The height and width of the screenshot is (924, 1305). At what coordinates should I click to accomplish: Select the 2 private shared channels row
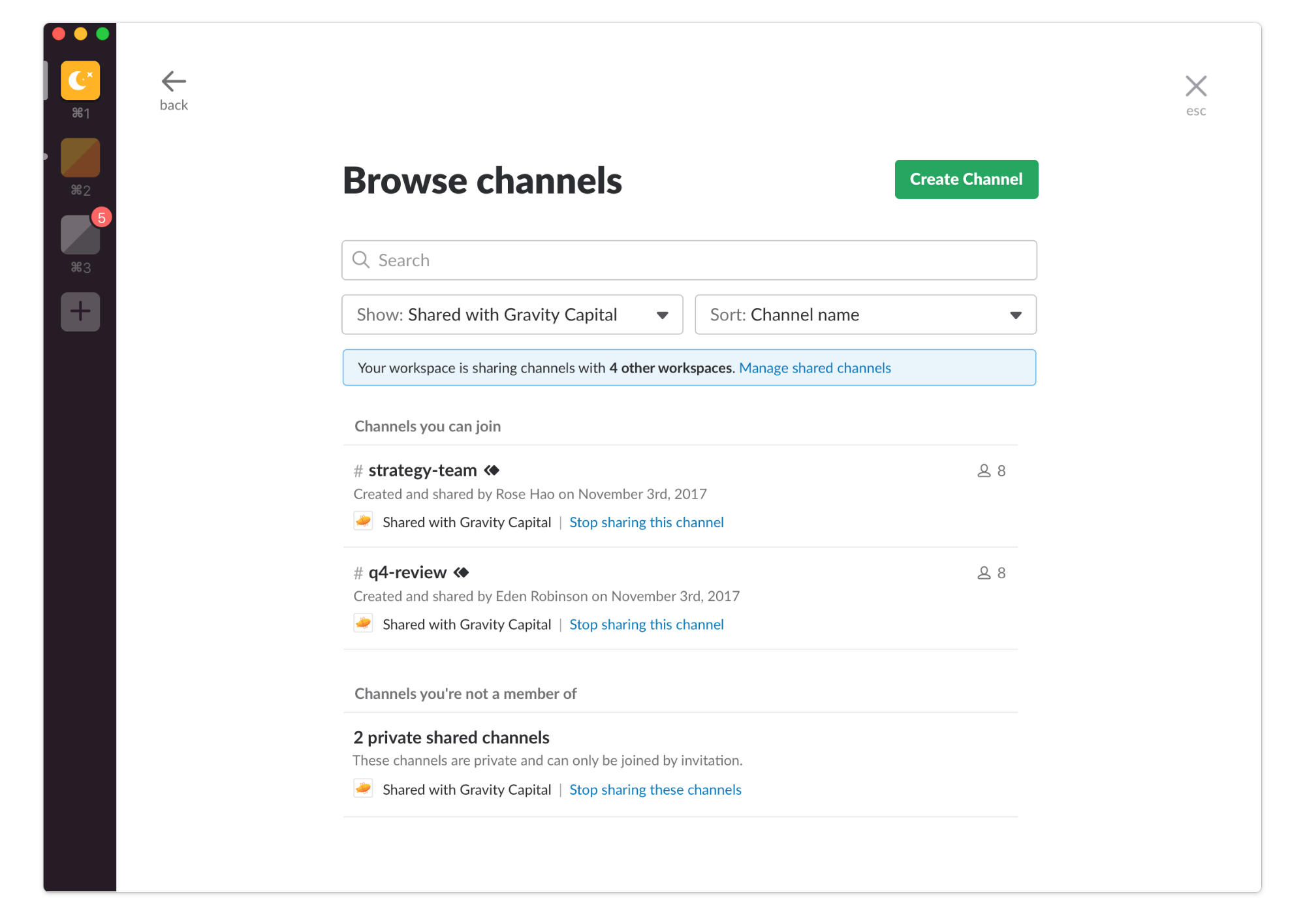tap(680, 764)
